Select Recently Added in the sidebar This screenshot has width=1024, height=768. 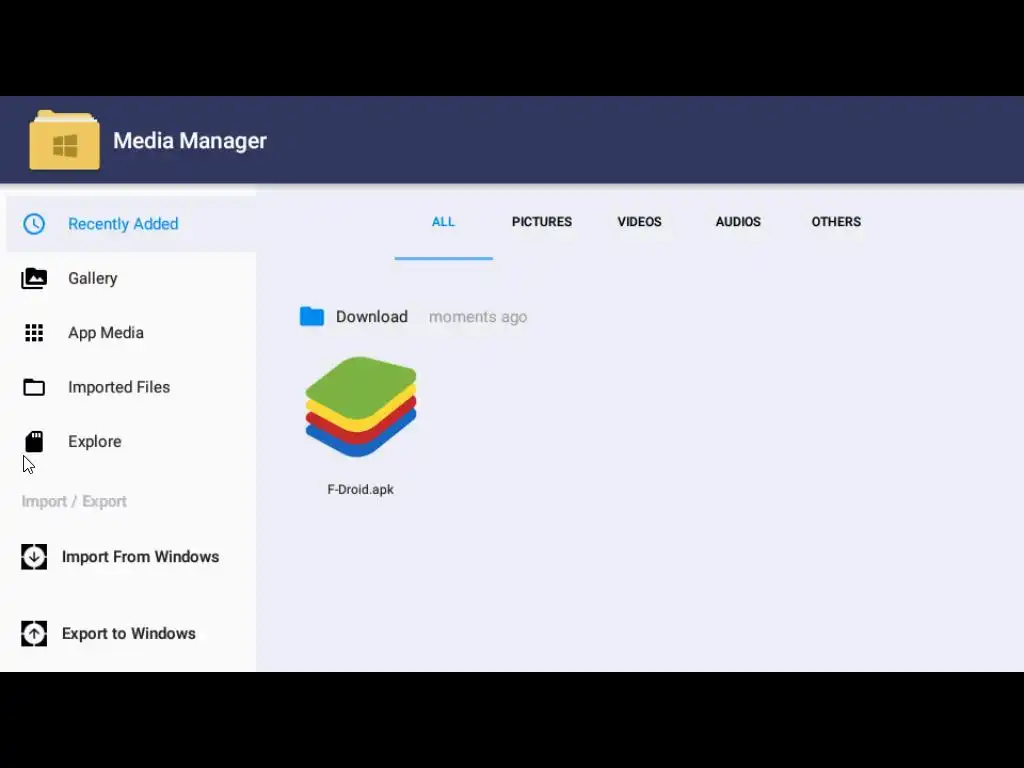pyautogui.click(x=131, y=224)
